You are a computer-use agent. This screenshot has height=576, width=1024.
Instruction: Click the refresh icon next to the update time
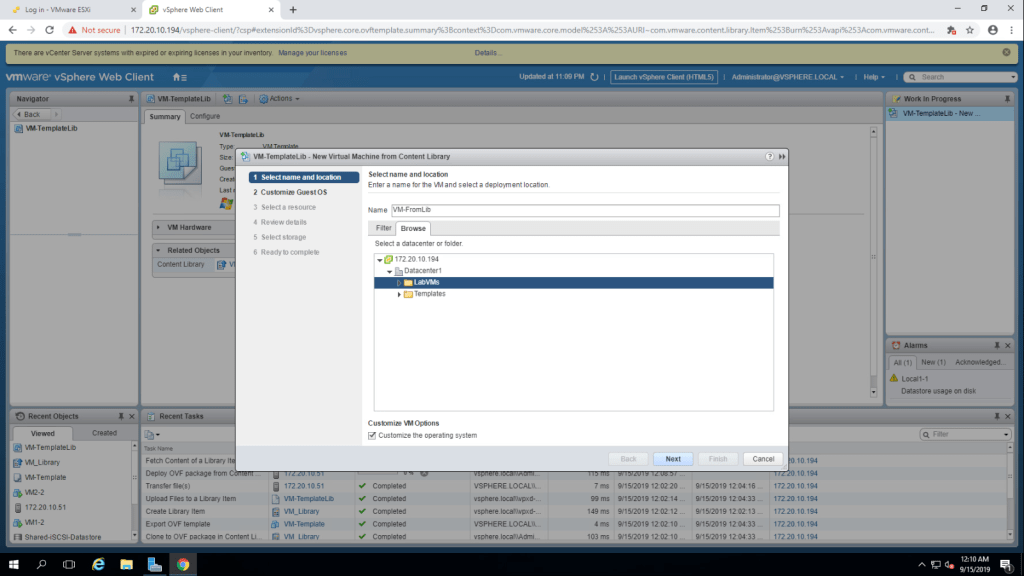pos(594,77)
